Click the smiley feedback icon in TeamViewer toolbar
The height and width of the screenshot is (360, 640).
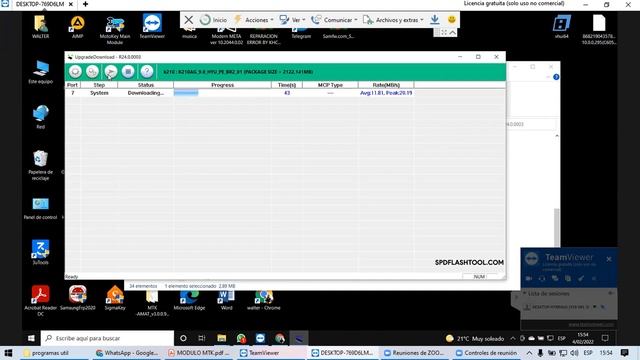pyautogui.click(x=451, y=19)
